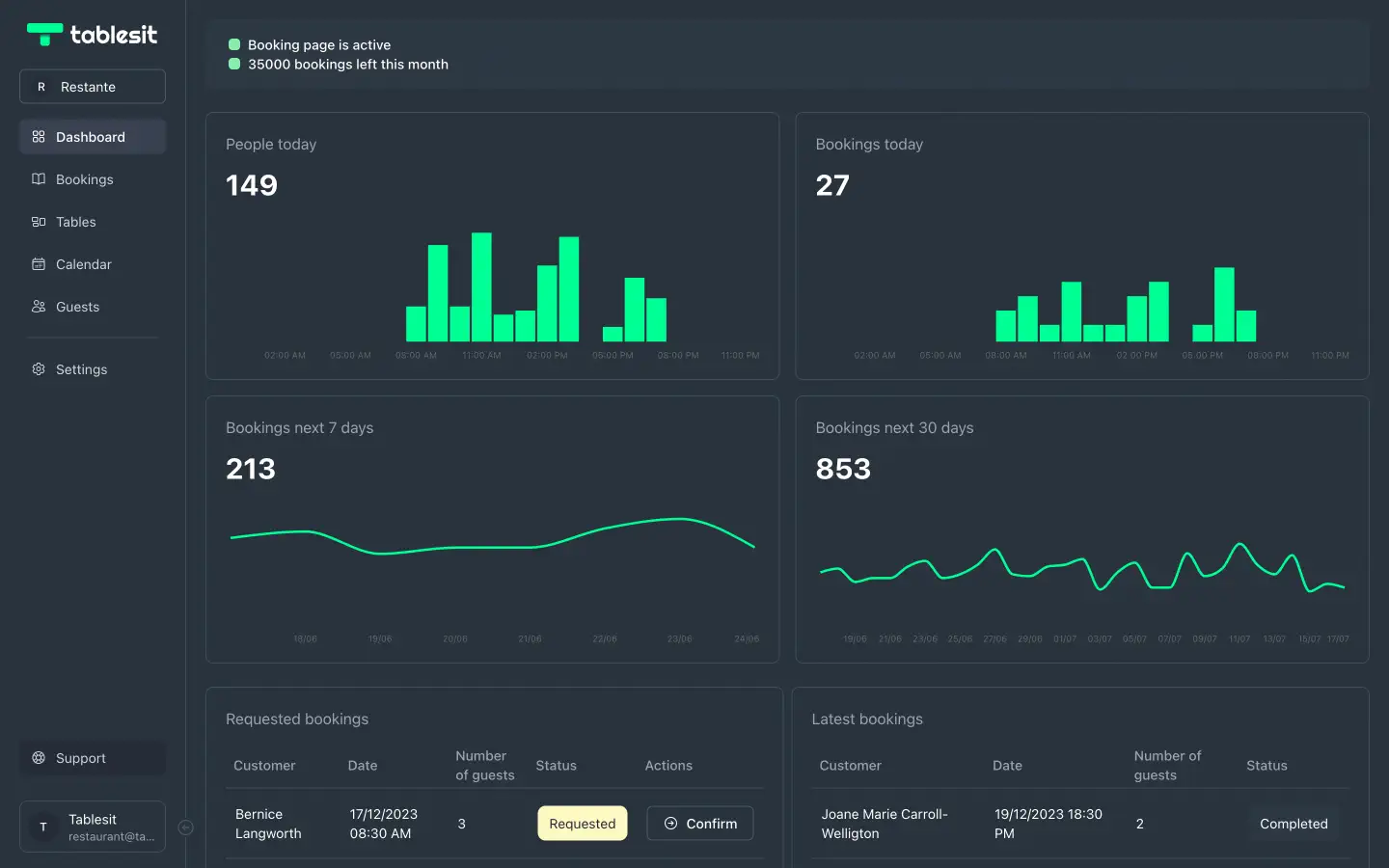This screenshot has height=868, width=1389.
Task: Collapse the sidebar with arrow icon
Action: (x=186, y=827)
